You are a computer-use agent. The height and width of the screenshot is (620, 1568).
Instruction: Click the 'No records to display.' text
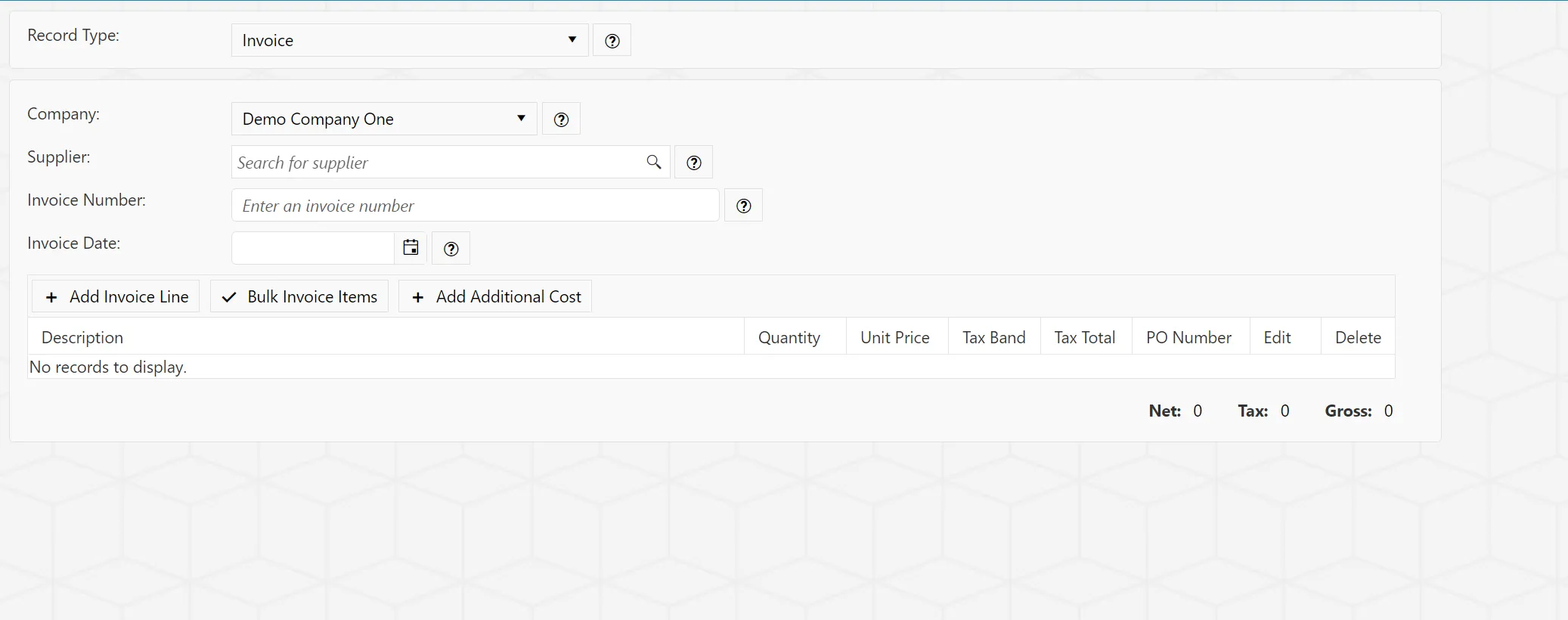pos(108,367)
